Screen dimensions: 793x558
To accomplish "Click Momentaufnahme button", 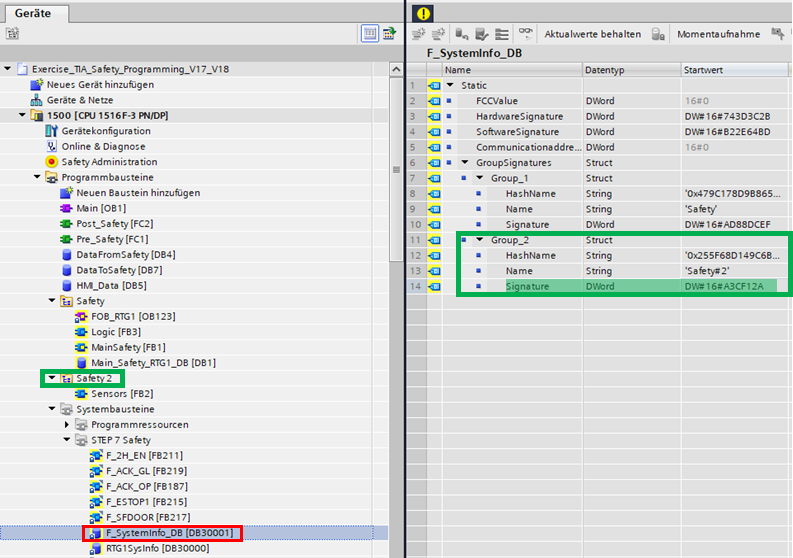I will (718, 34).
